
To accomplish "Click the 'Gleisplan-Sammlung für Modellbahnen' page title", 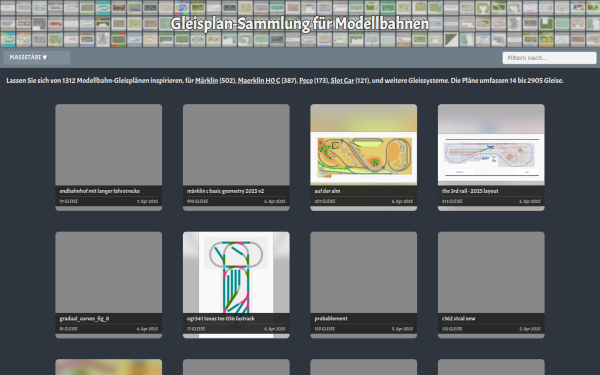I will pyautogui.click(x=300, y=24).
